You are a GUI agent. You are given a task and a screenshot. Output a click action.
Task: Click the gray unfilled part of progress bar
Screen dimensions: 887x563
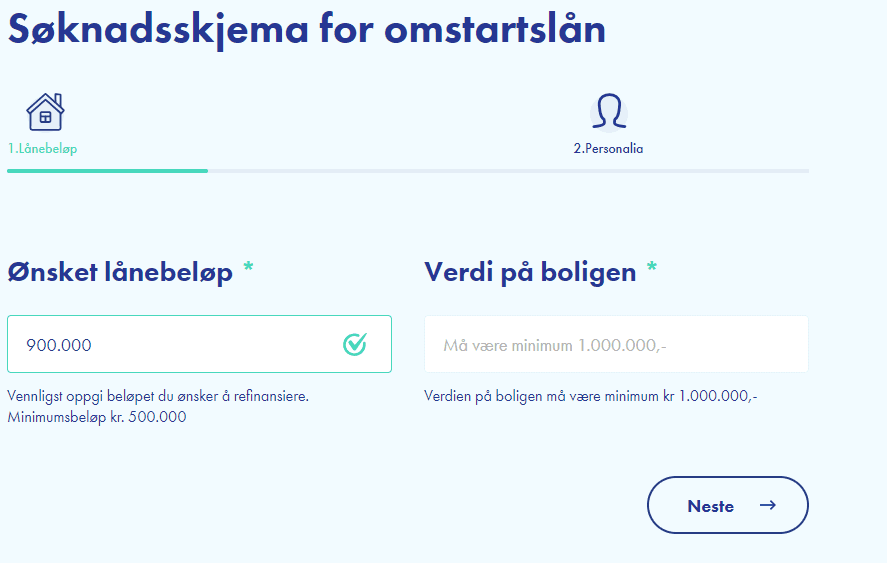pos(508,171)
